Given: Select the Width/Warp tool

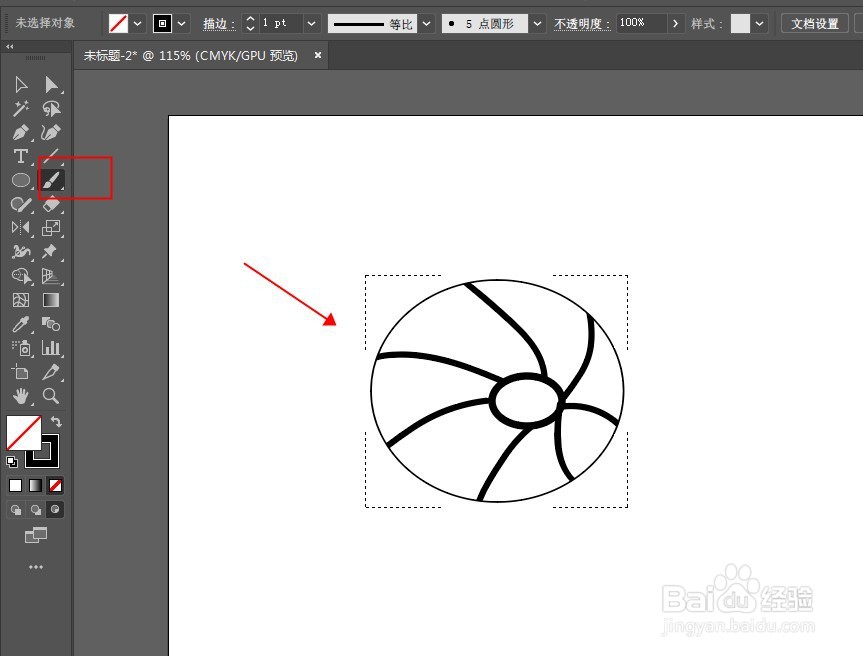Looking at the screenshot, I should pyautogui.click(x=21, y=252).
